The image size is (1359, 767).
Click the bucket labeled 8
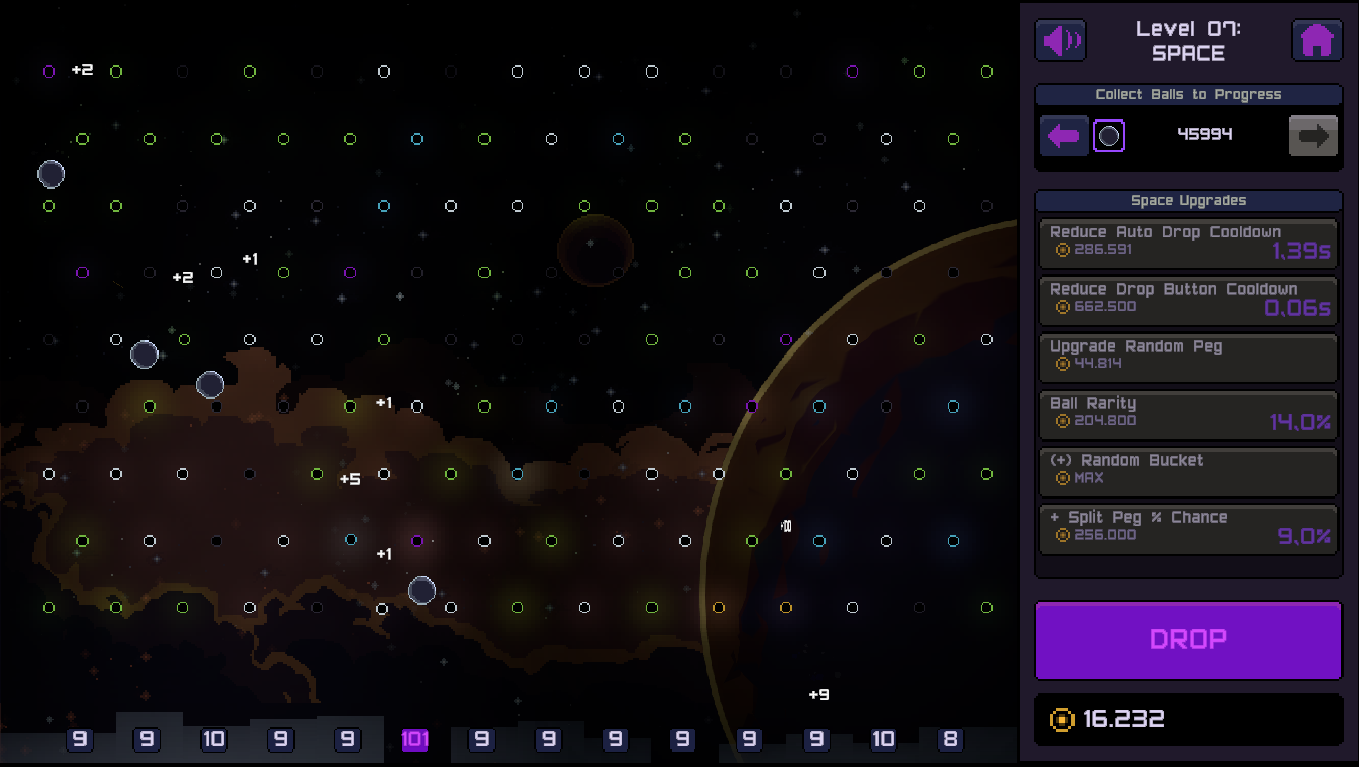pos(950,740)
